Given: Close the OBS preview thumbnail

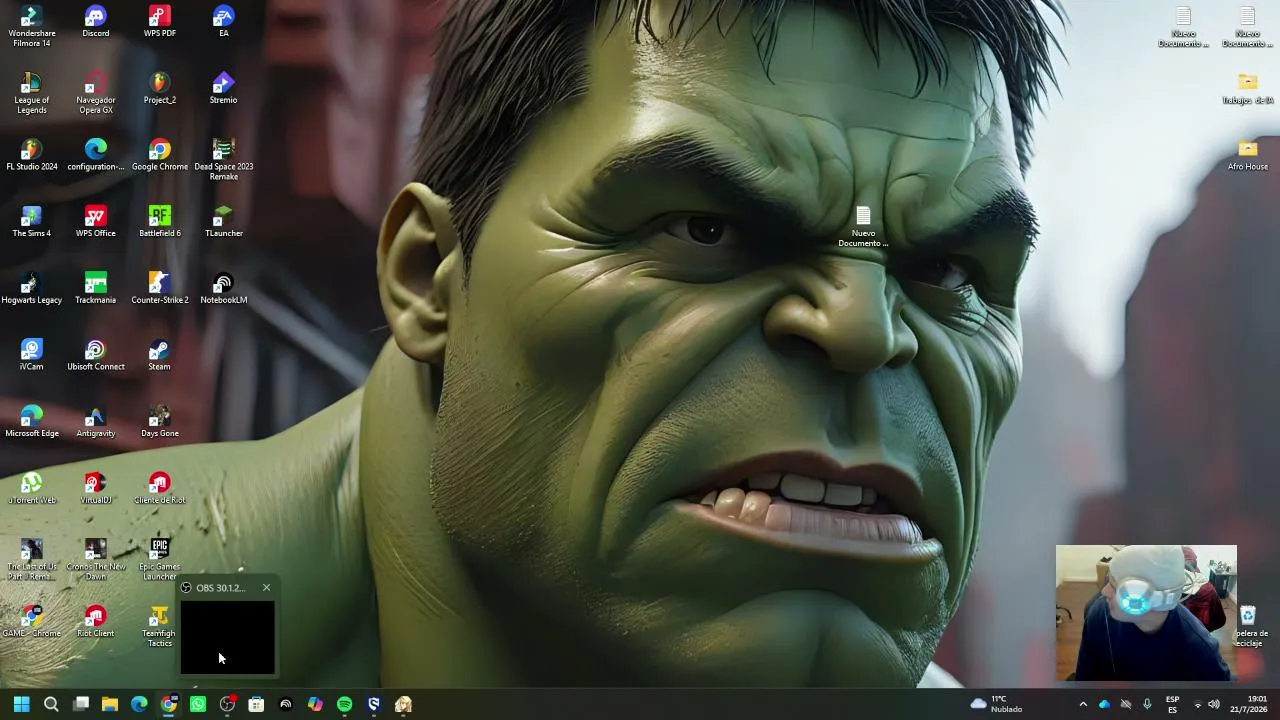Looking at the screenshot, I should pos(266,588).
